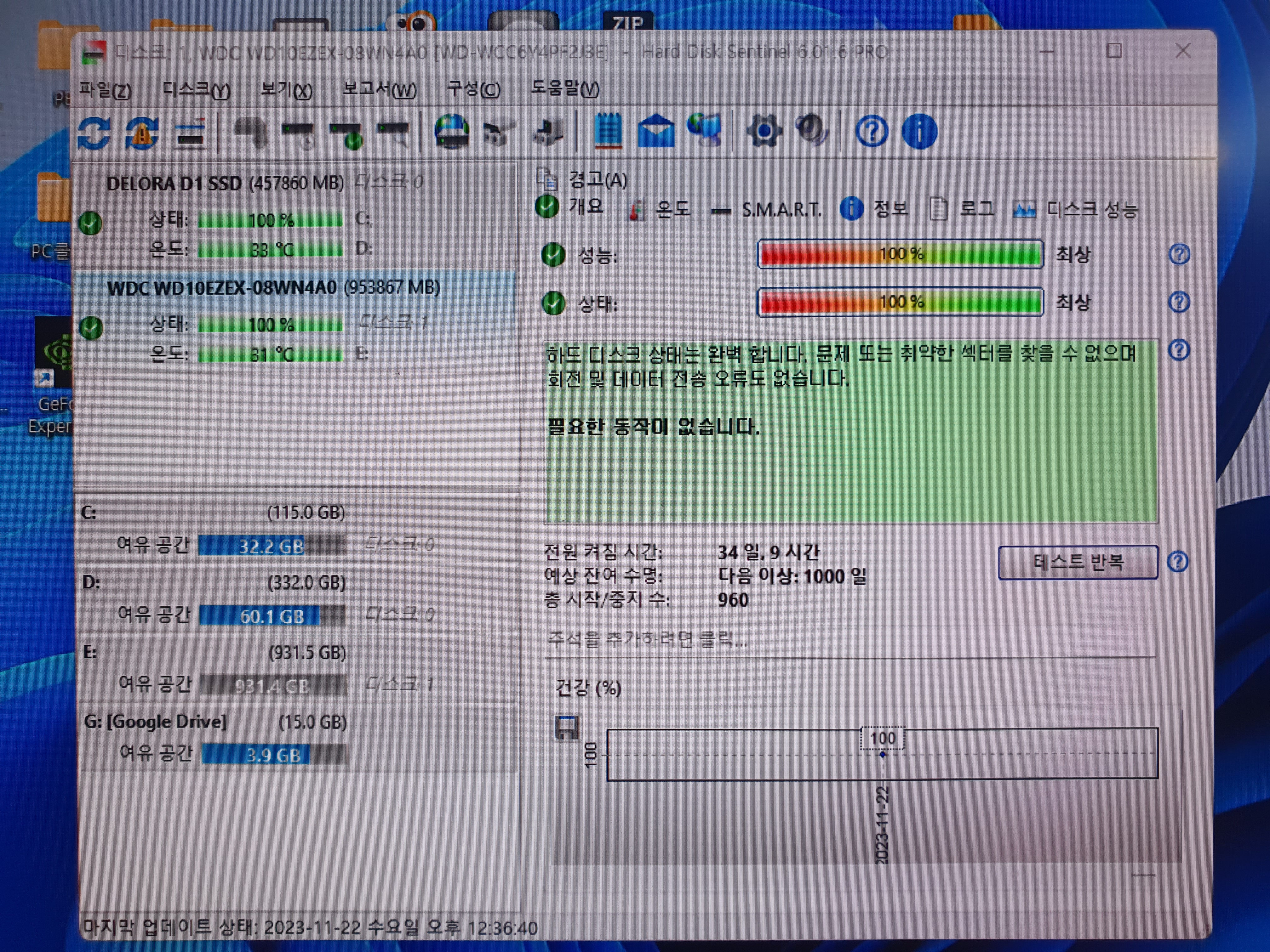Click the 성능 100 % gradient bar
Image resolution: width=1270 pixels, height=952 pixels.
coord(900,254)
